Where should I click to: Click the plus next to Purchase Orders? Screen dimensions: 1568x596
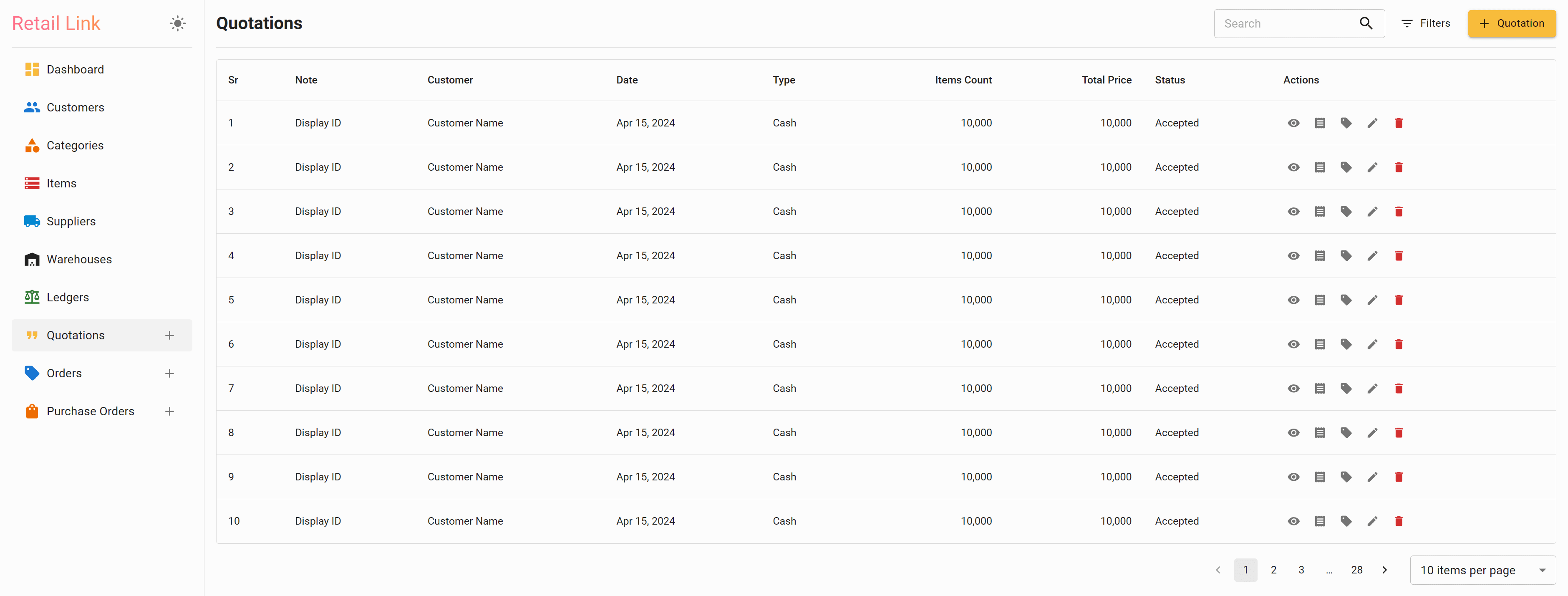pyautogui.click(x=169, y=411)
